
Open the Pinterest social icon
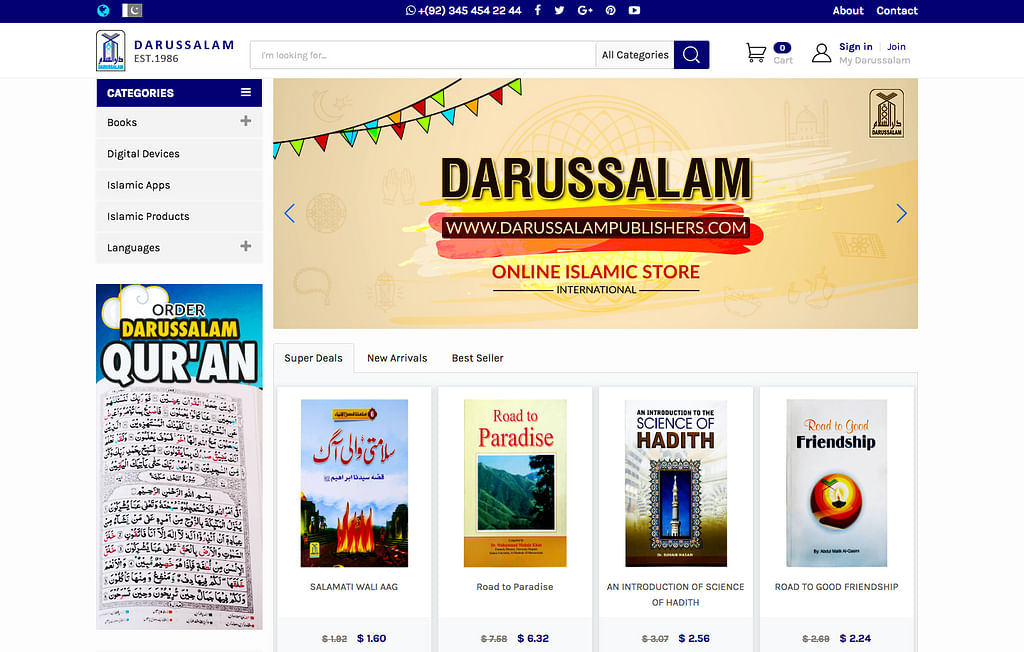pos(610,11)
